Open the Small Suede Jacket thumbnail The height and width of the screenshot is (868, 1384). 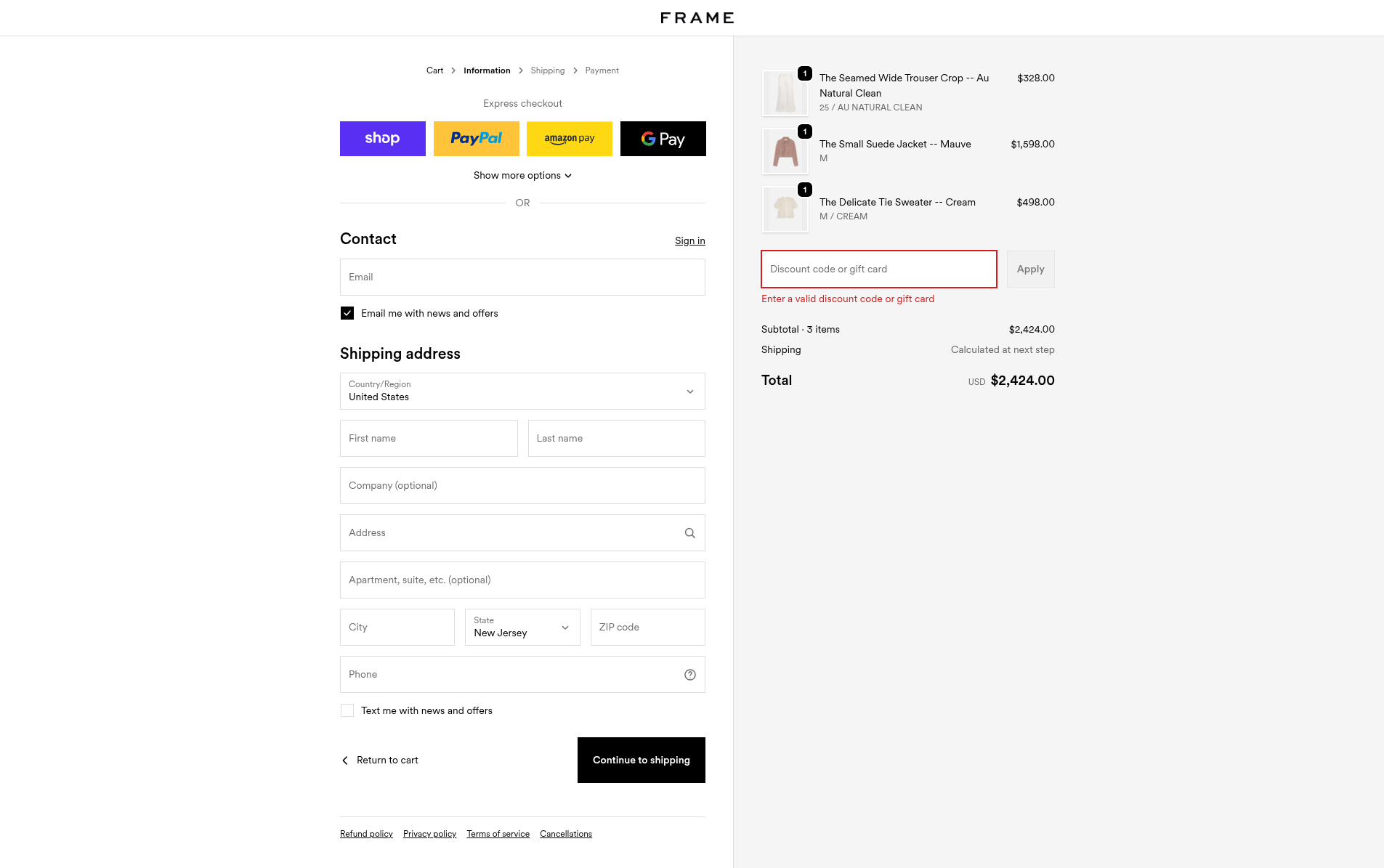pyautogui.click(x=785, y=151)
